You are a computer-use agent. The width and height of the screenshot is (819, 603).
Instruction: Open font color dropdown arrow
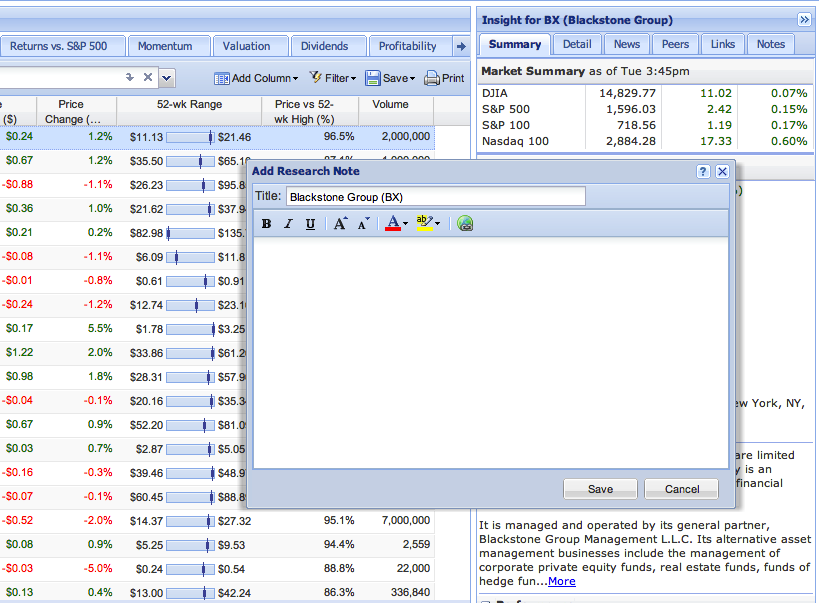(405, 224)
